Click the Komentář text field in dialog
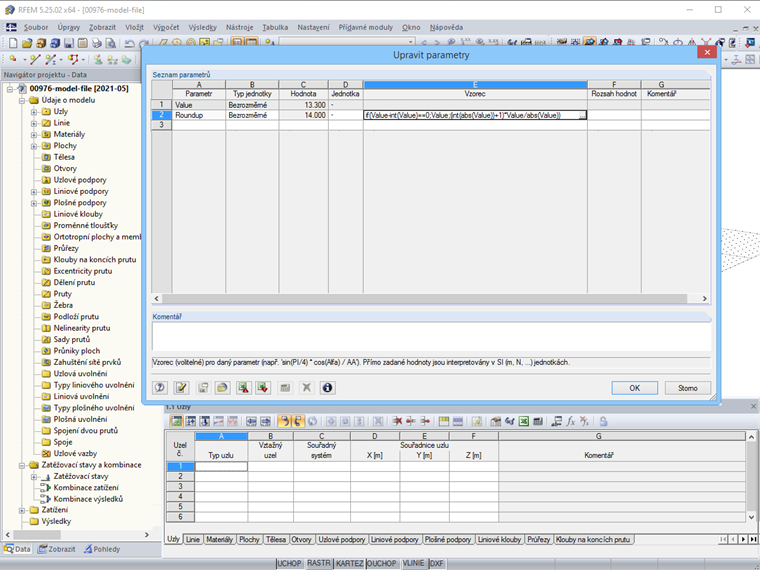This screenshot has height=570, width=760. 431,336
